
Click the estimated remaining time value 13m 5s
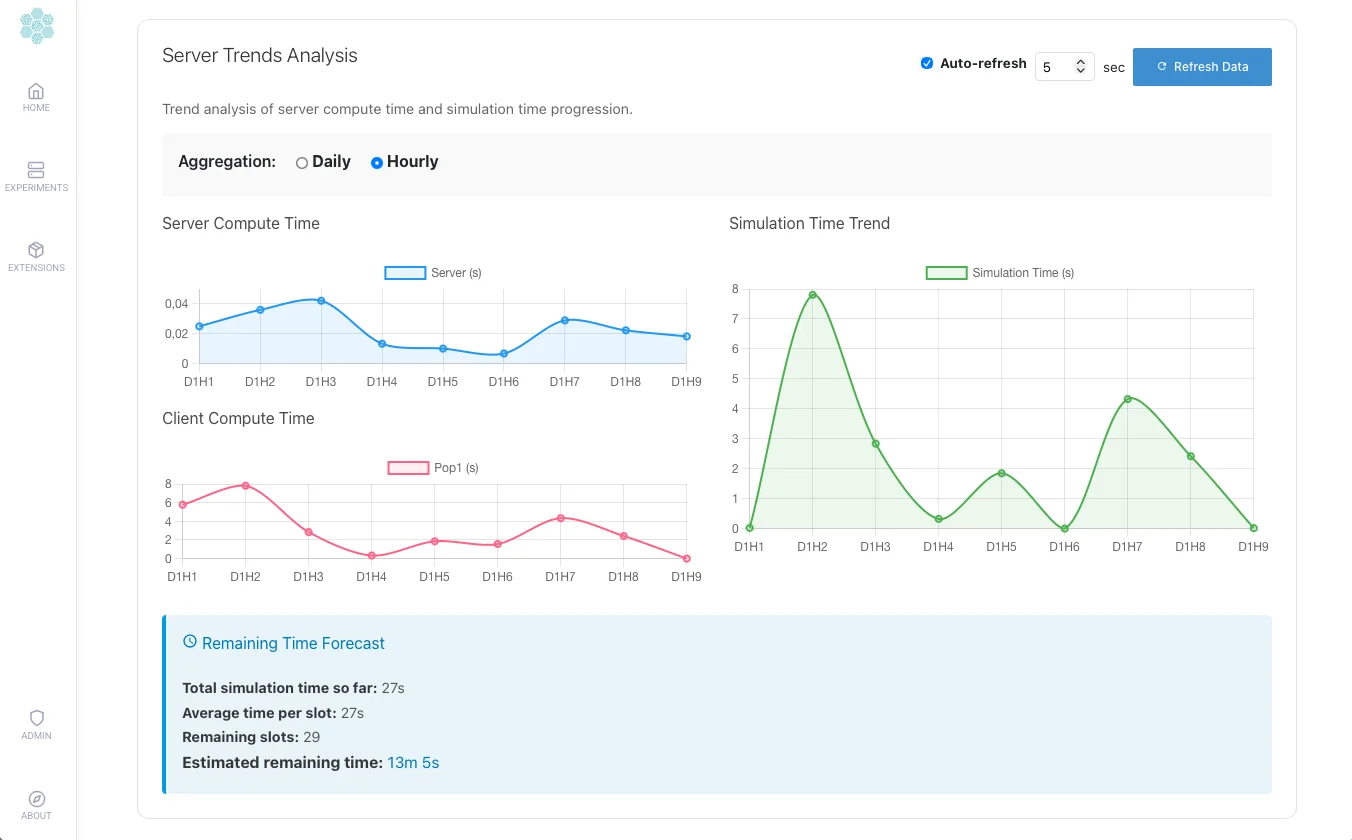pyautogui.click(x=413, y=763)
